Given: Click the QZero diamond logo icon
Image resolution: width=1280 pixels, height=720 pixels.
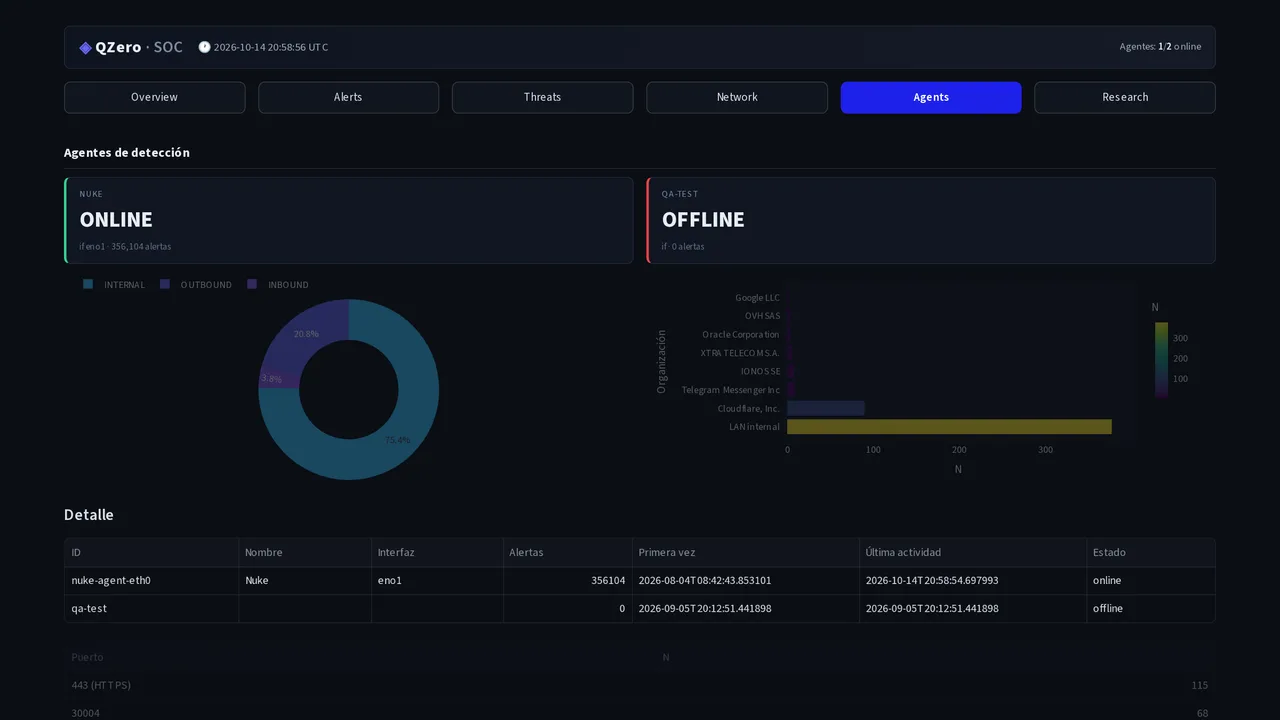Looking at the screenshot, I should coord(86,48).
